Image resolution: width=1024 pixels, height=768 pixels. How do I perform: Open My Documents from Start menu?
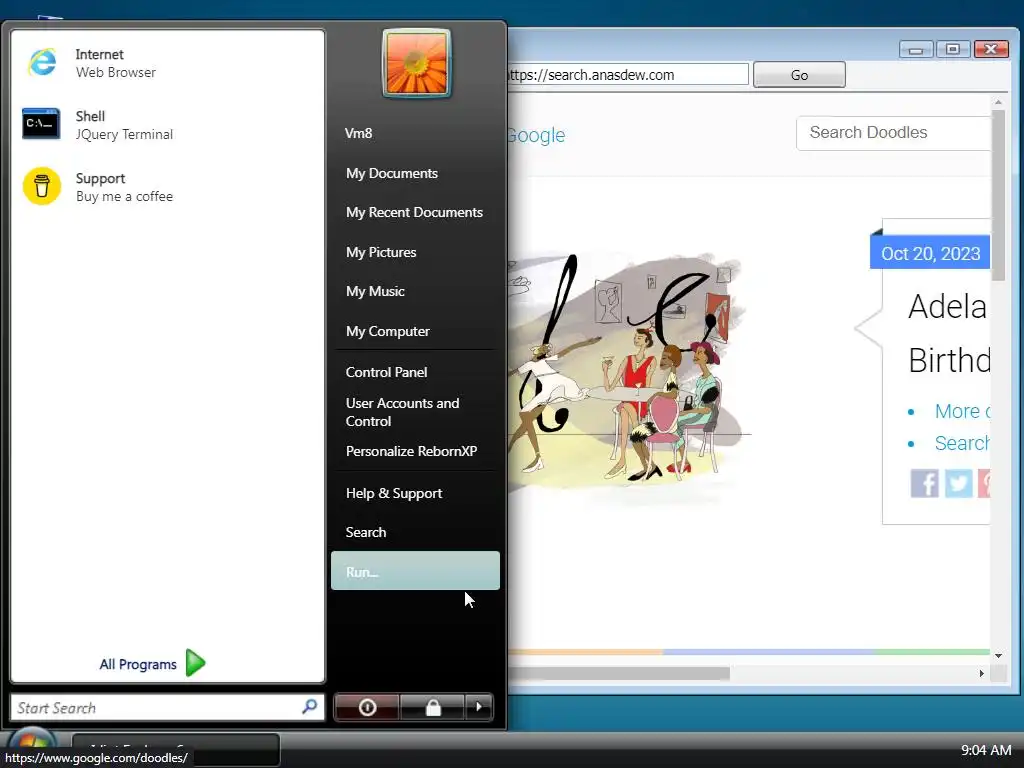click(x=392, y=173)
